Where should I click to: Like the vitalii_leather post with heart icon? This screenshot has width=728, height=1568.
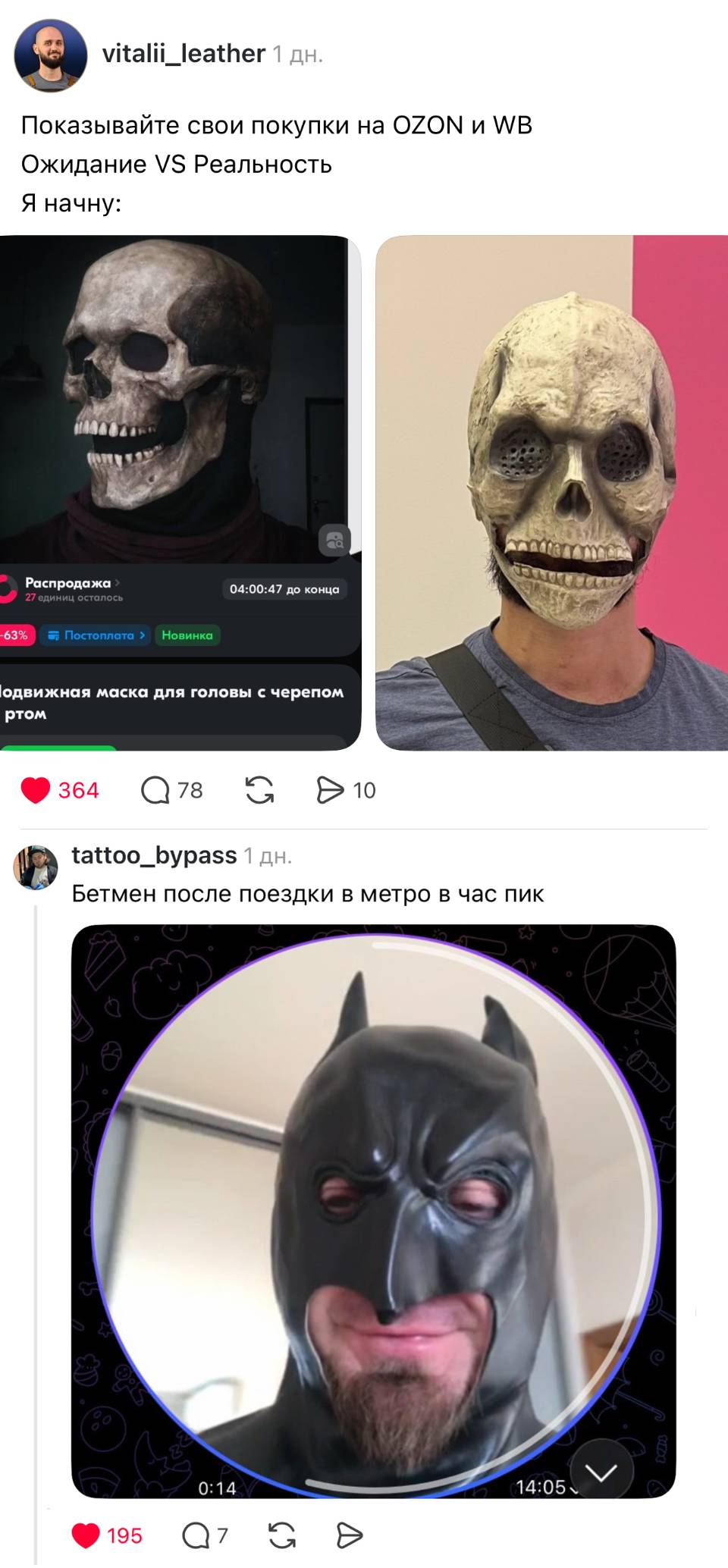(35, 790)
